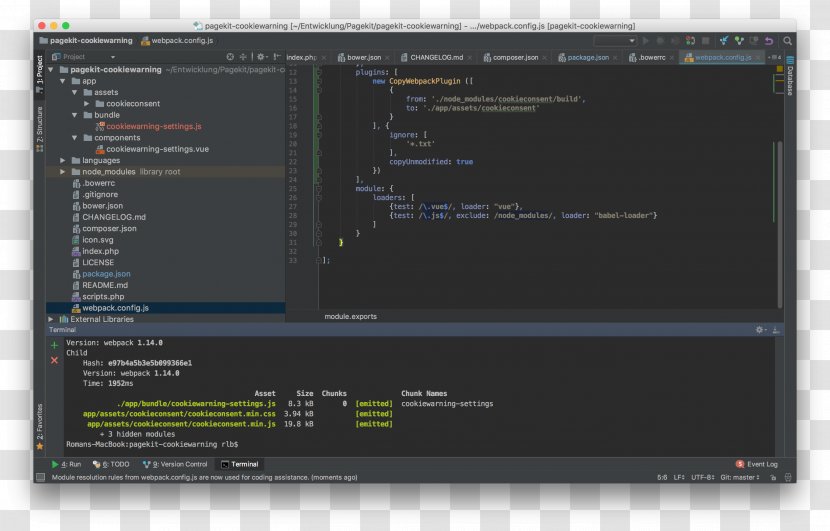Switch to the composer.json editor tab
The height and width of the screenshot is (531, 830).
tap(515, 57)
